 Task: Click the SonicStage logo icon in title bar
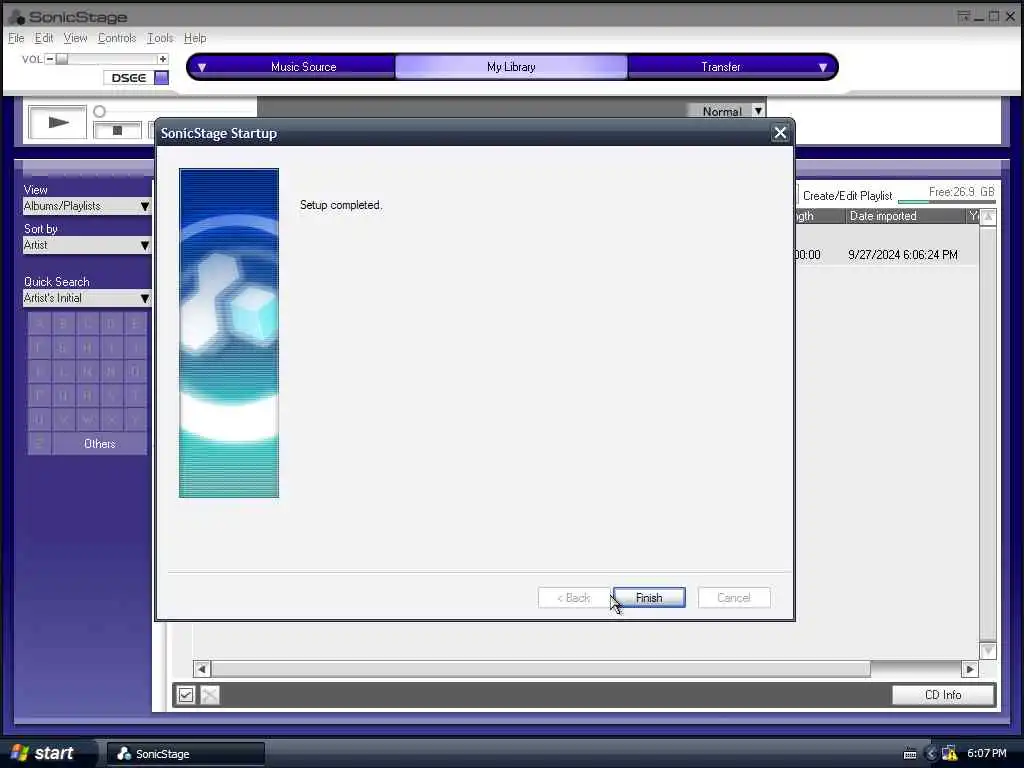tap(17, 17)
